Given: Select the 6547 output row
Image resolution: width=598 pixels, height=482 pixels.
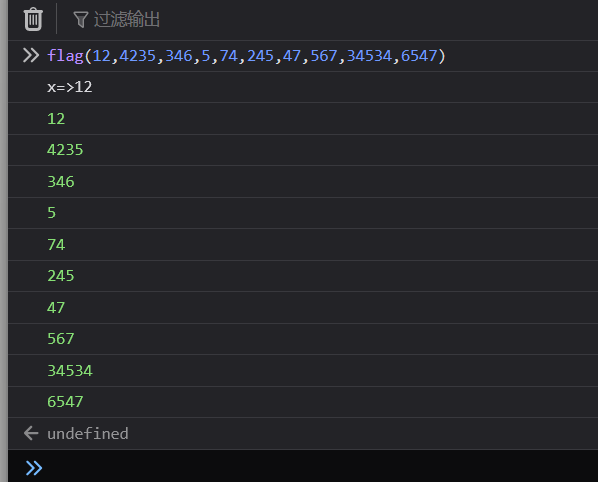Looking at the screenshot, I should click(x=303, y=402).
